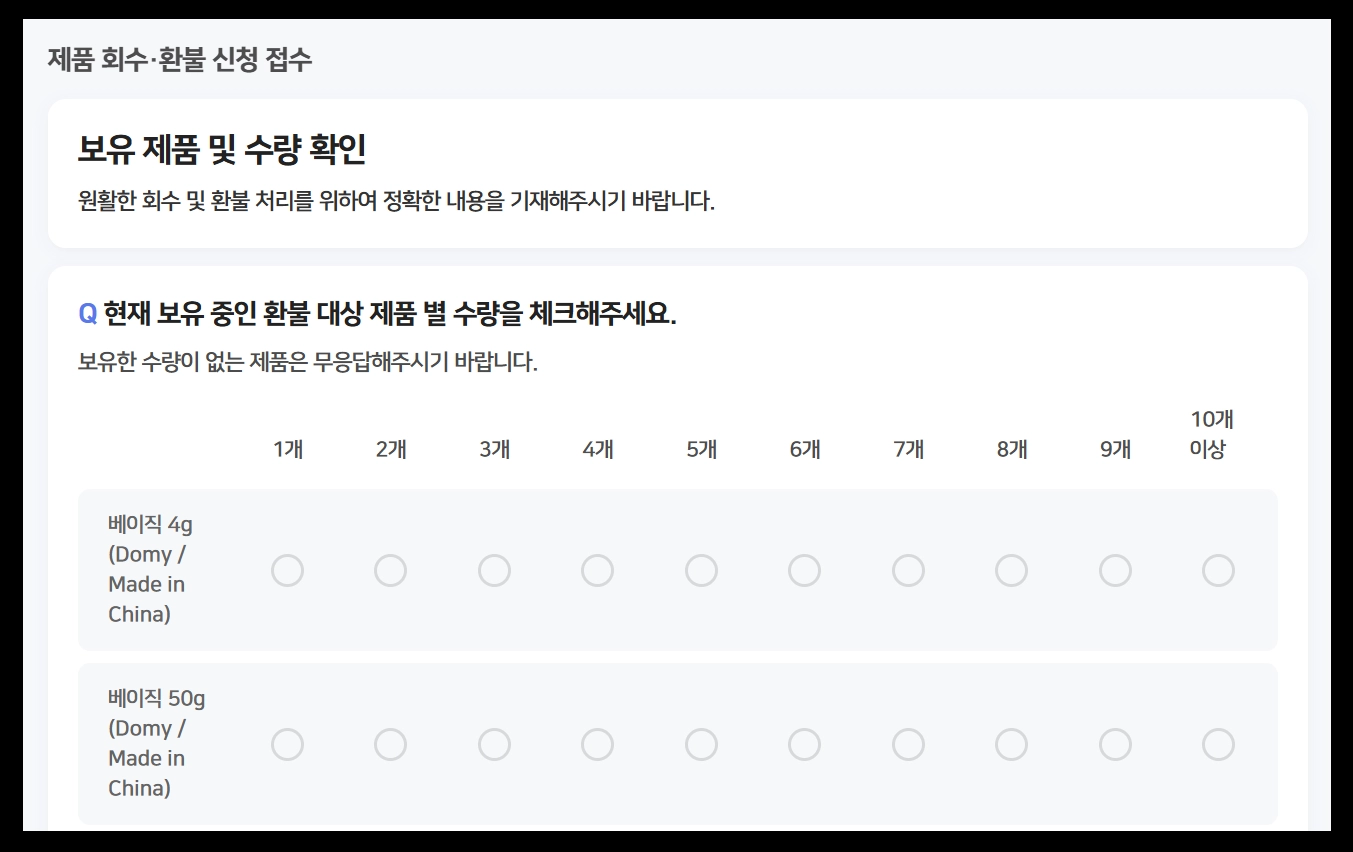This screenshot has width=1353, height=852.
Task: Select 5개 for 베이직 50g product
Action: click(x=701, y=744)
